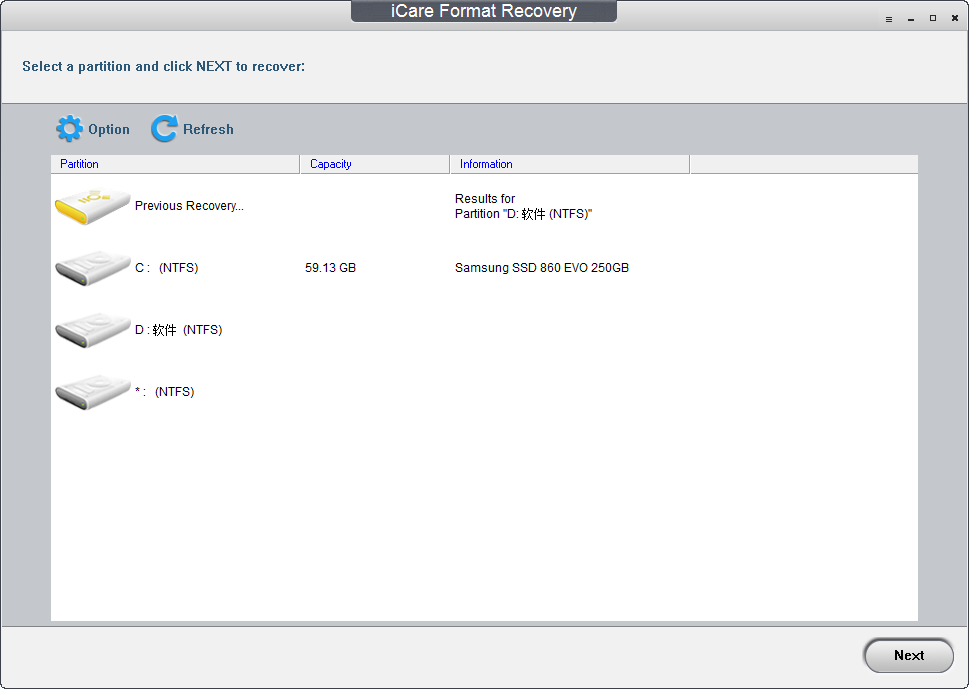Image resolution: width=969 pixels, height=689 pixels.
Task: Open the Option label text
Action: click(109, 129)
